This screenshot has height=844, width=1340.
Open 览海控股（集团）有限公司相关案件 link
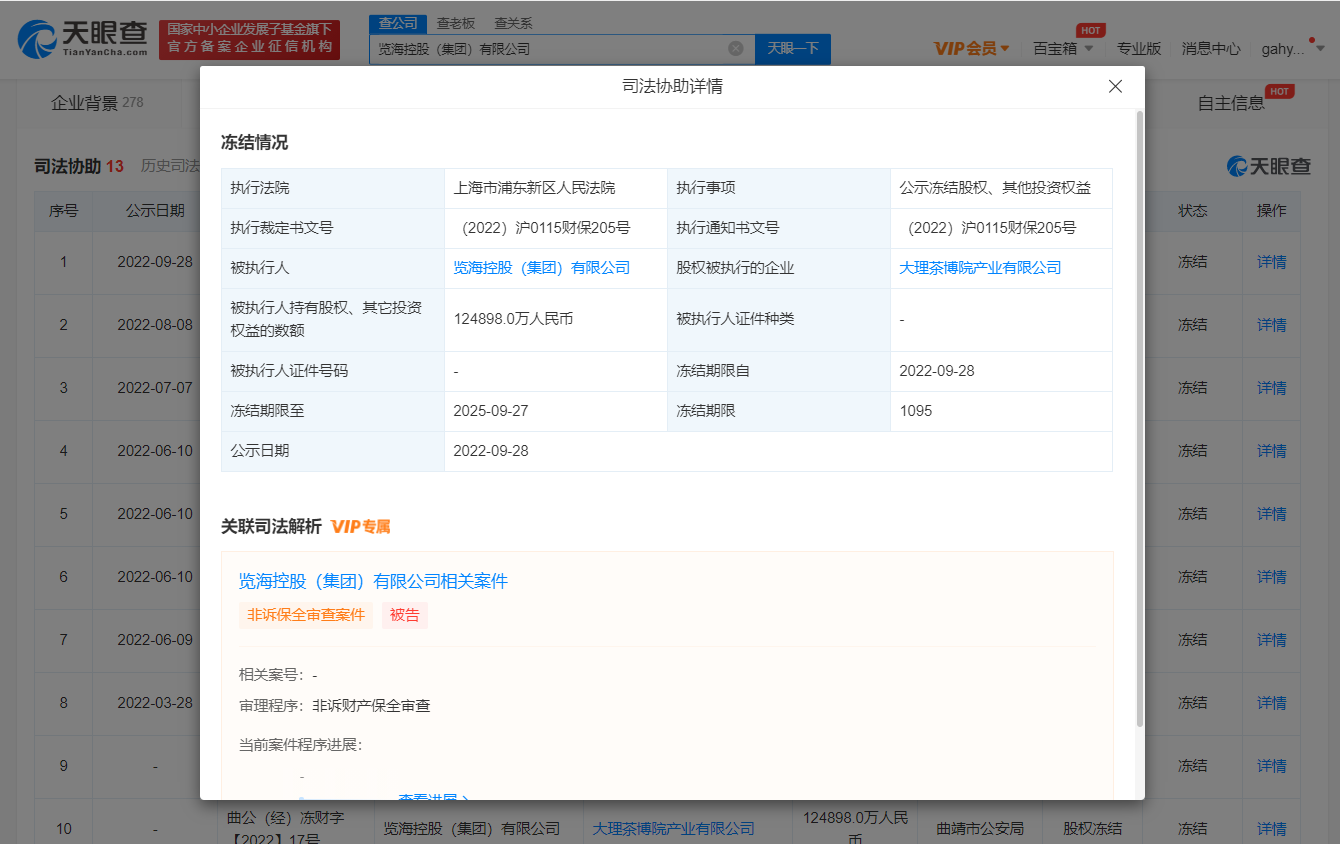[x=373, y=581]
